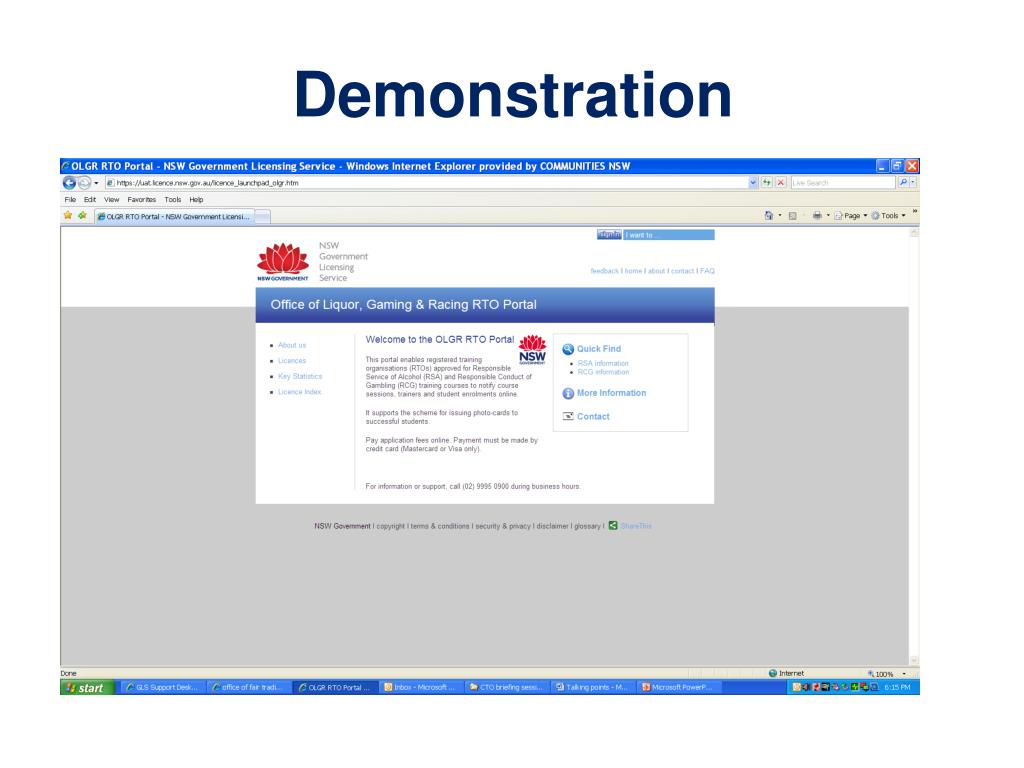The height and width of the screenshot is (768, 1024).
Task: Open the Licence Index sidebar link
Action: (x=300, y=392)
